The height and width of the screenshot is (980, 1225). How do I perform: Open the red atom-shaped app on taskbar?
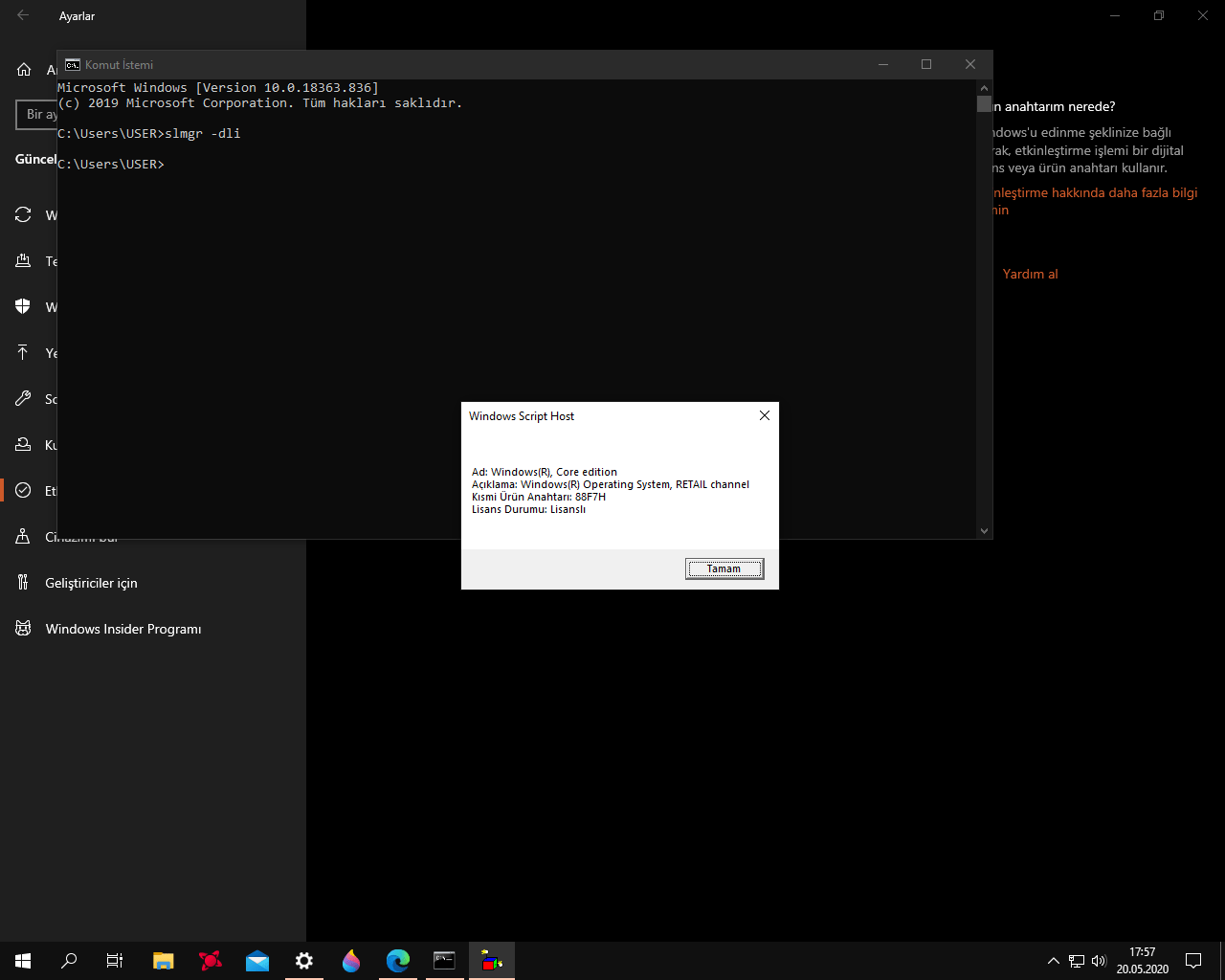pos(211,961)
